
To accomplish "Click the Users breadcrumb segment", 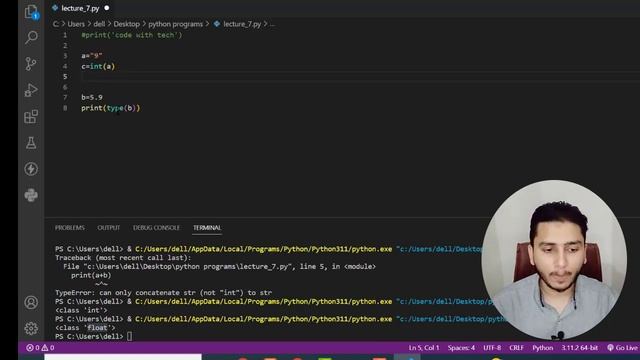I will click(x=76, y=24).
